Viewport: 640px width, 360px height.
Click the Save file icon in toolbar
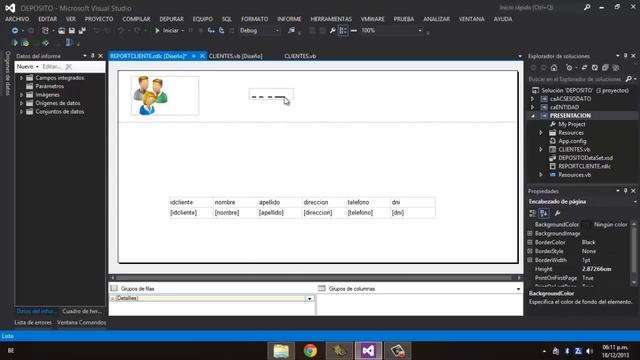(x=72, y=31)
